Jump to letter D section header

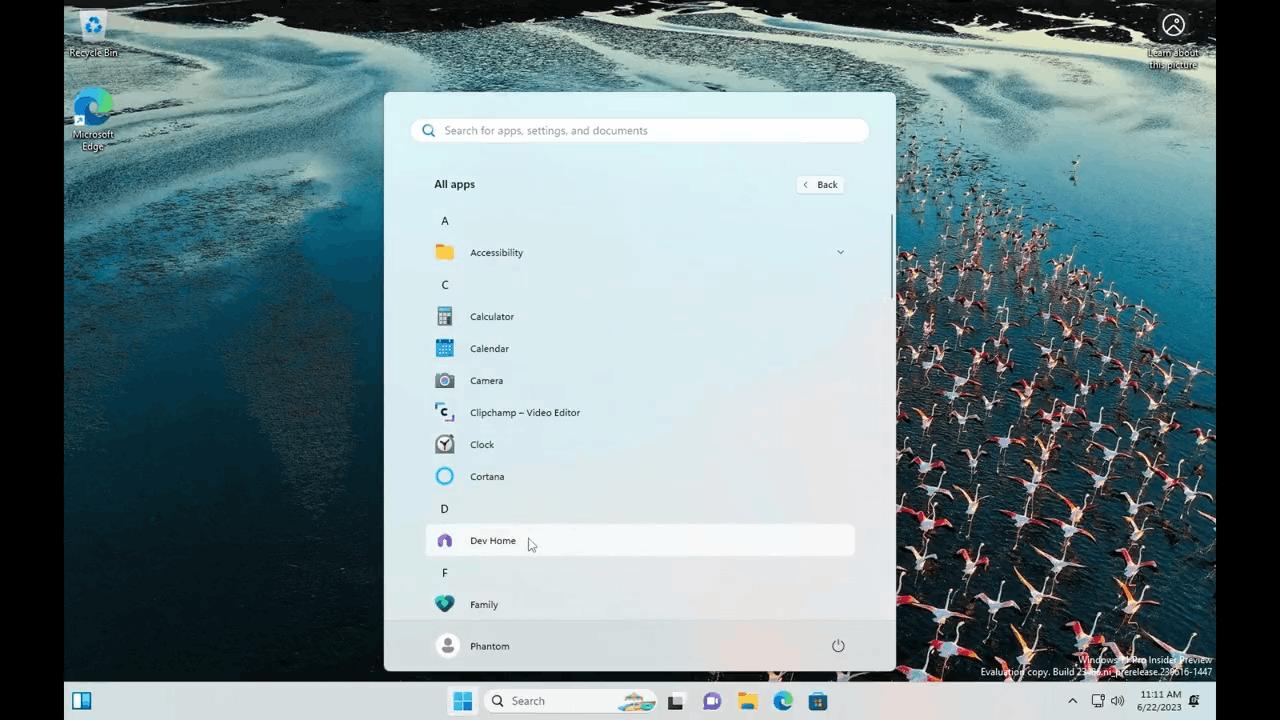click(x=445, y=508)
